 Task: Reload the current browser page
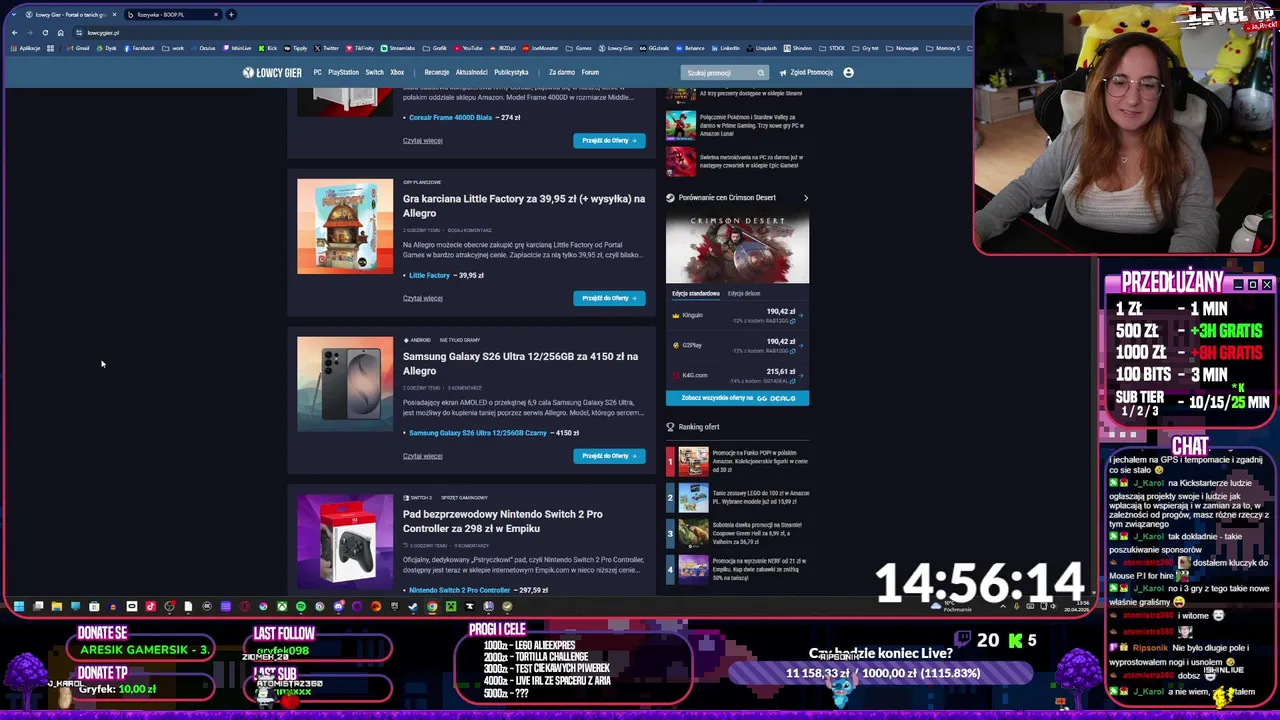tap(45, 32)
